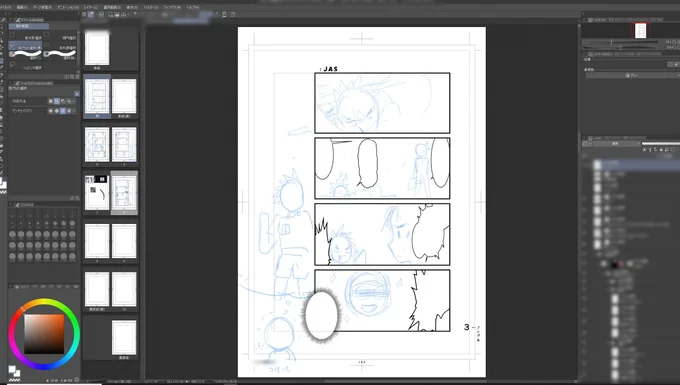Viewport: 680px width, 385px height.
Task: Set creation method to Add to selection
Action: pos(57,101)
